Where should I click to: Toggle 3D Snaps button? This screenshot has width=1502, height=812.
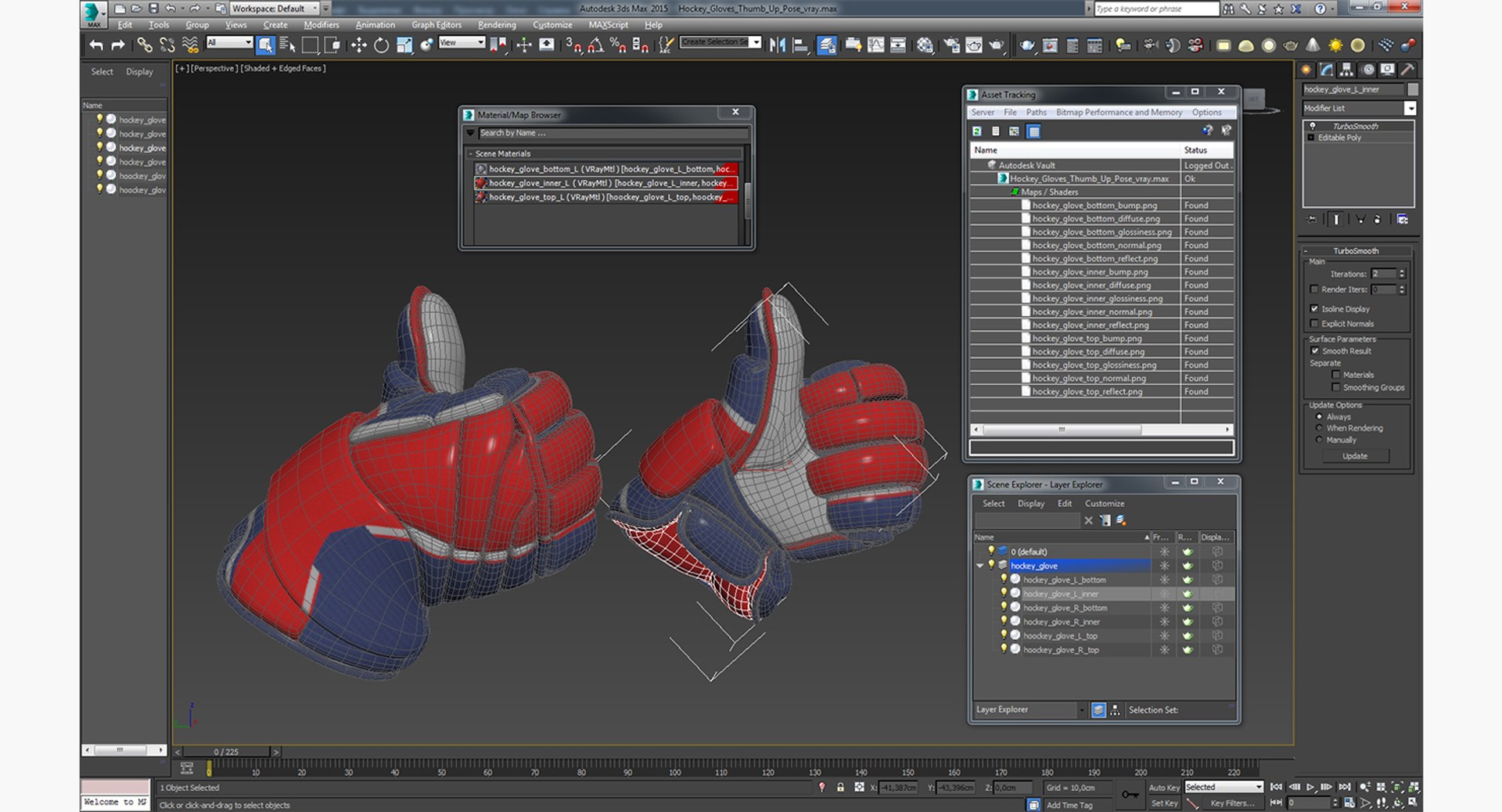click(573, 45)
